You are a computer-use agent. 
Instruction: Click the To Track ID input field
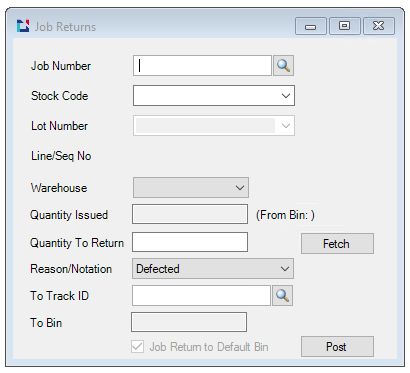tap(201, 295)
